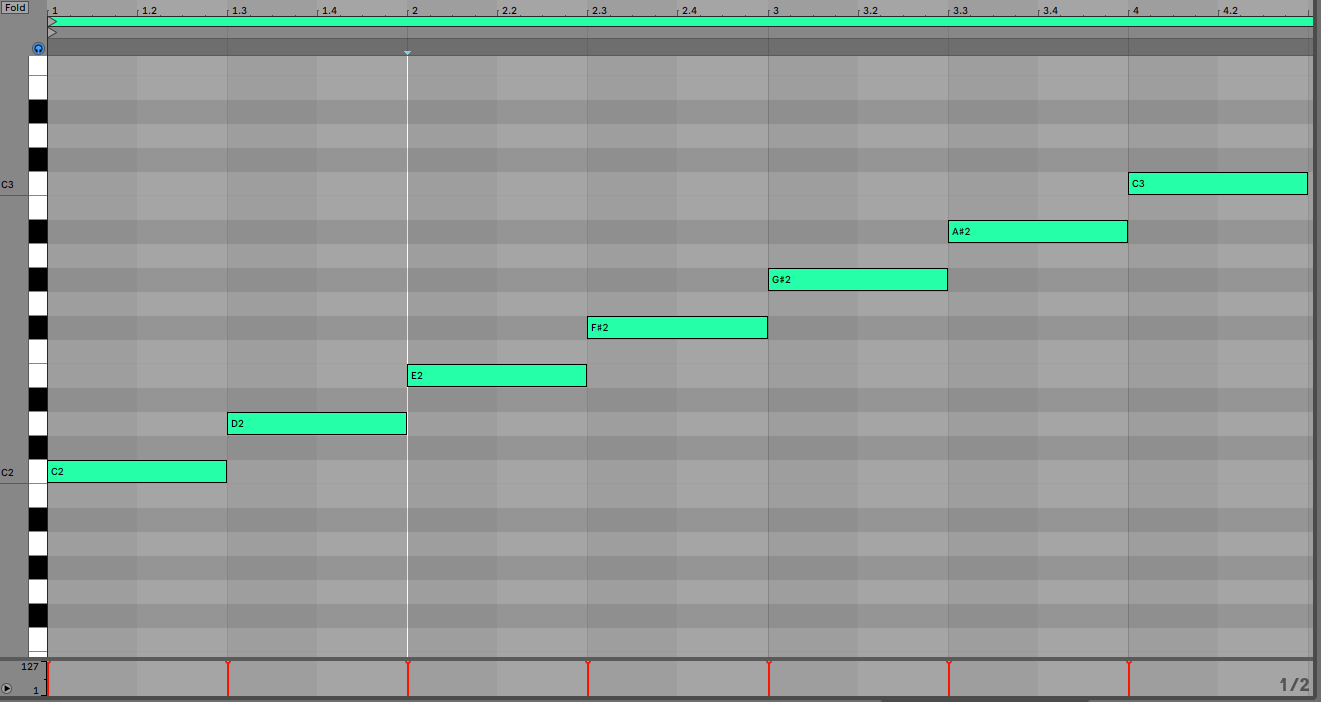The height and width of the screenshot is (702, 1321).
Task: Click the velocity scale value 1
Action: pyautogui.click(x=36, y=690)
